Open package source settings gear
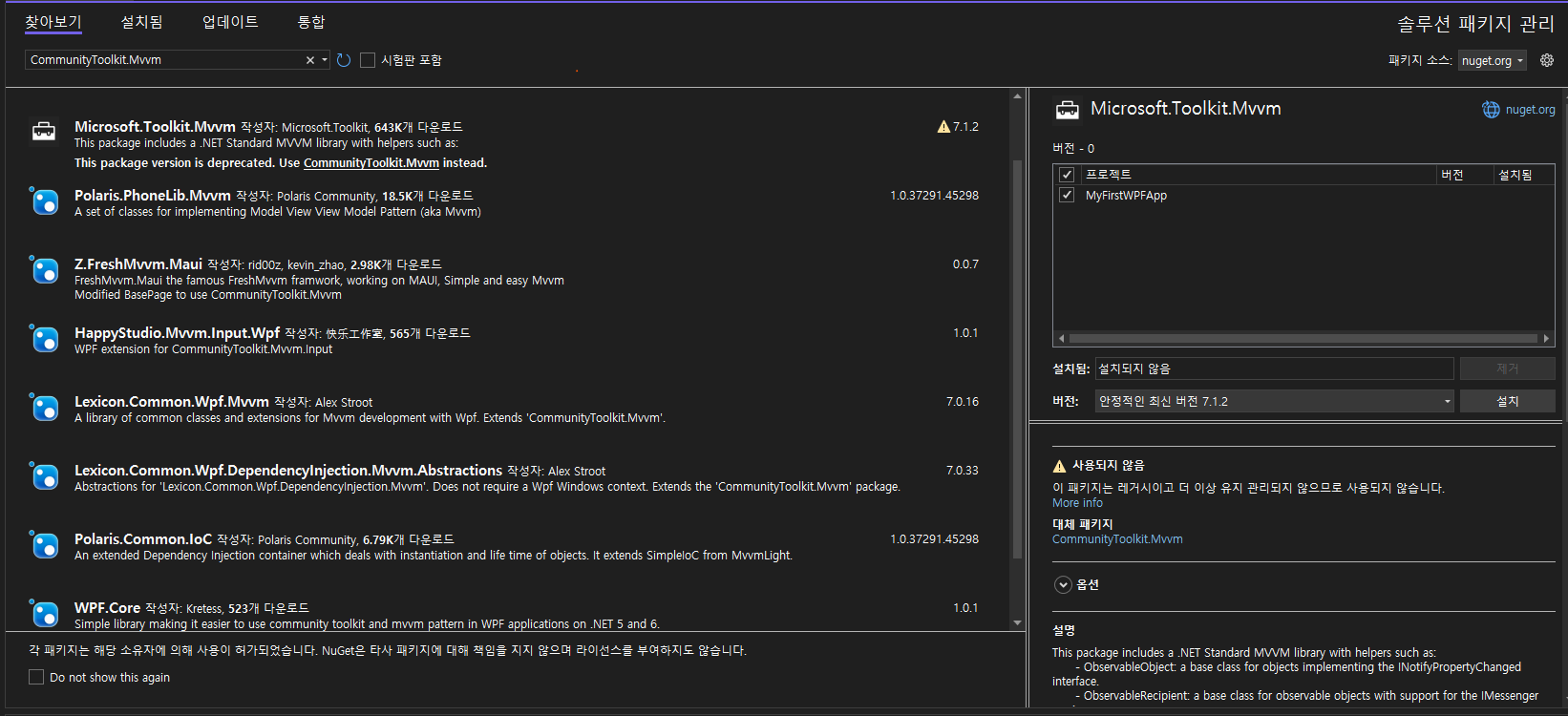 [x=1547, y=60]
